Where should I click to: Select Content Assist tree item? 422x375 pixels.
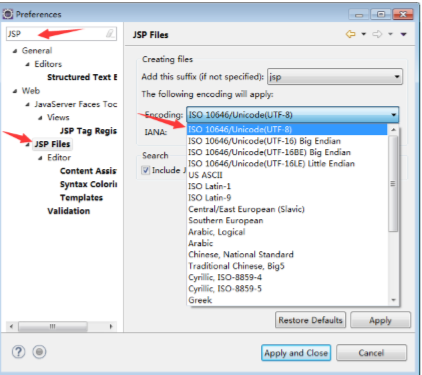88,171
